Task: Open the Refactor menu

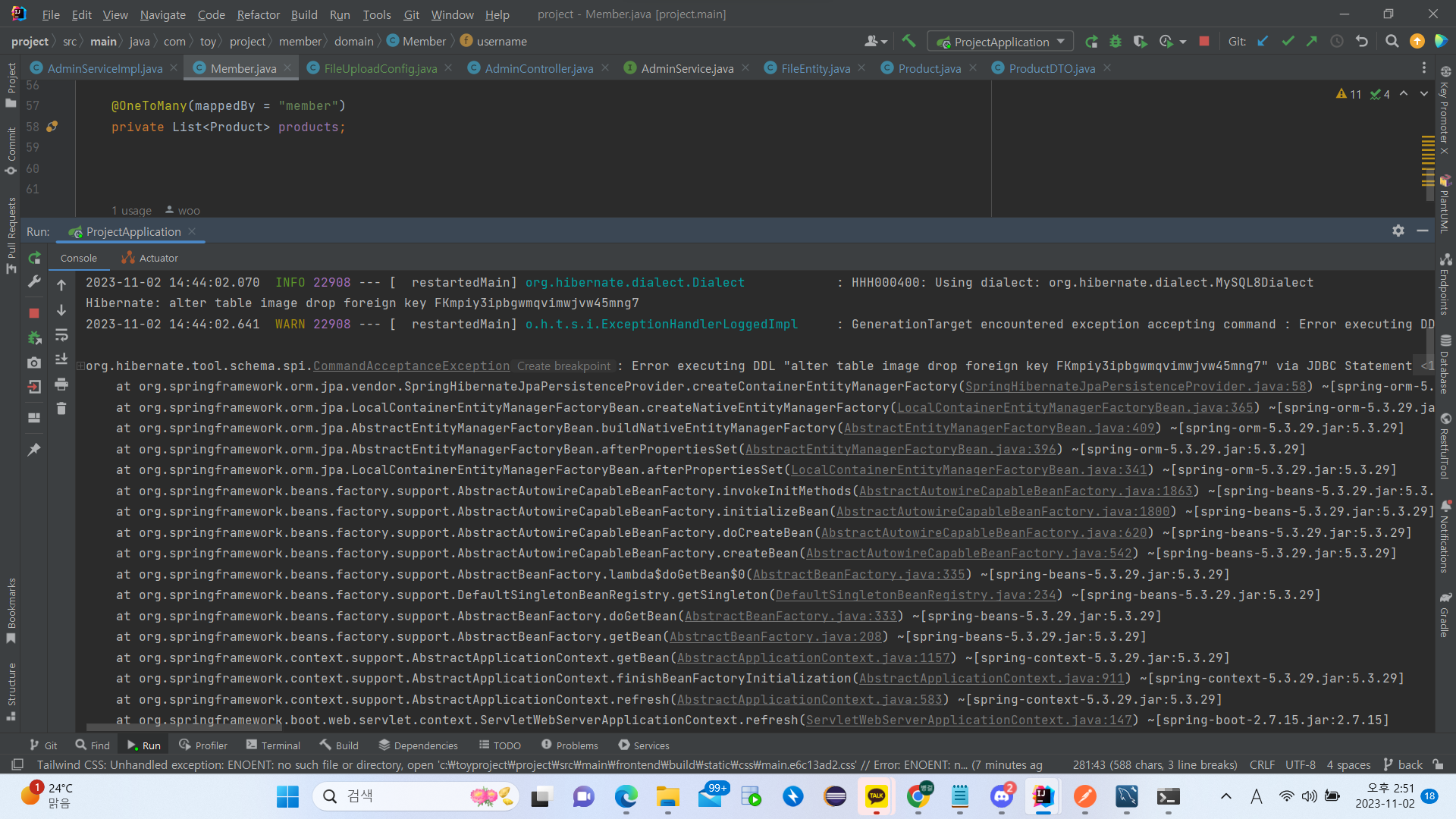Action: pos(258,14)
